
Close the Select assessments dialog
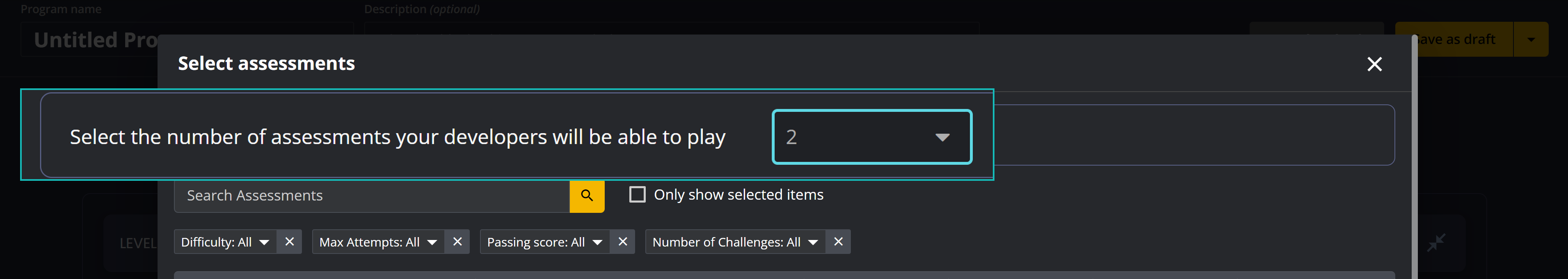click(x=1374, y=64)
